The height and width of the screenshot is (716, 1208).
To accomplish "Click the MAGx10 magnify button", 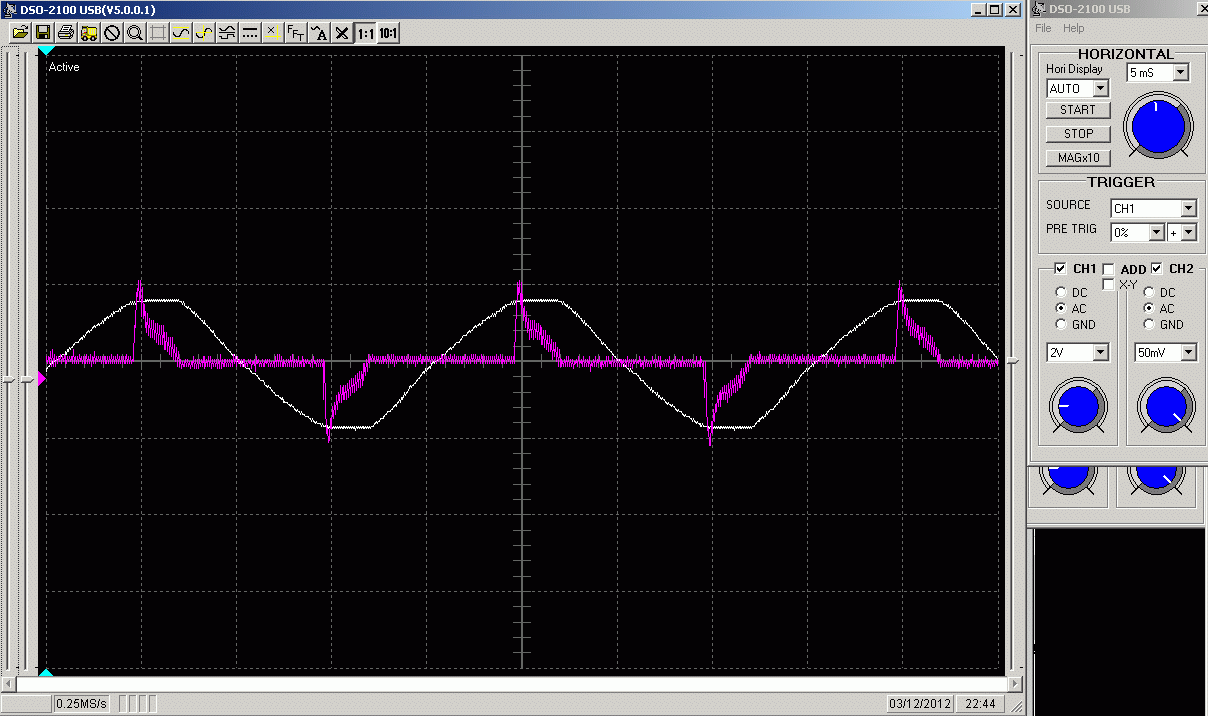I will [x=1078, y=158].
